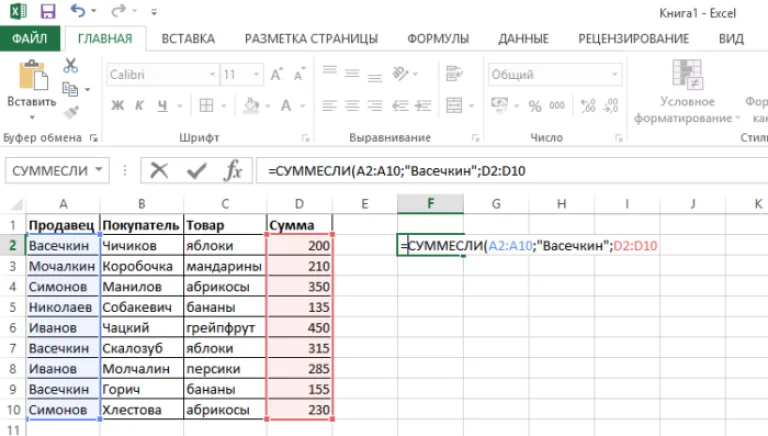Click the Orientation text rotate icon

tap(401, 73)
